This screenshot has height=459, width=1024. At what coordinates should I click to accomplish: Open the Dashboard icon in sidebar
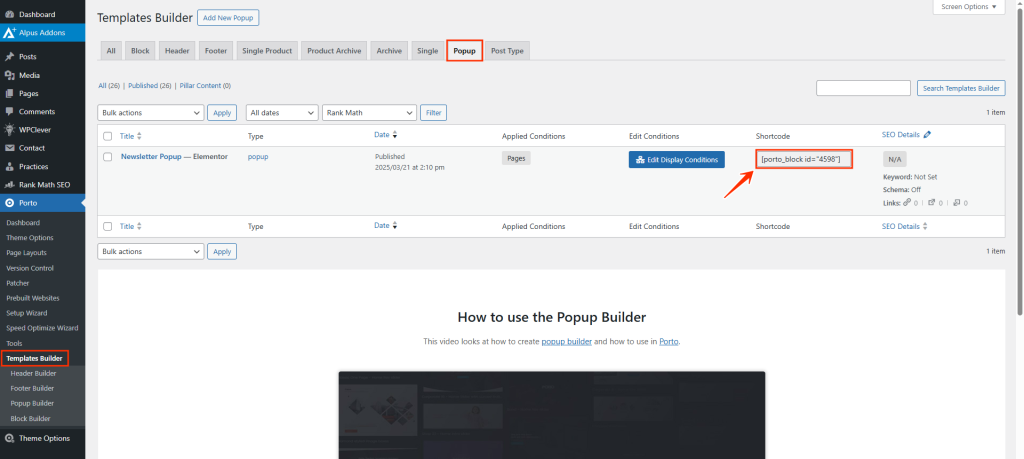[x=9, y=14]
